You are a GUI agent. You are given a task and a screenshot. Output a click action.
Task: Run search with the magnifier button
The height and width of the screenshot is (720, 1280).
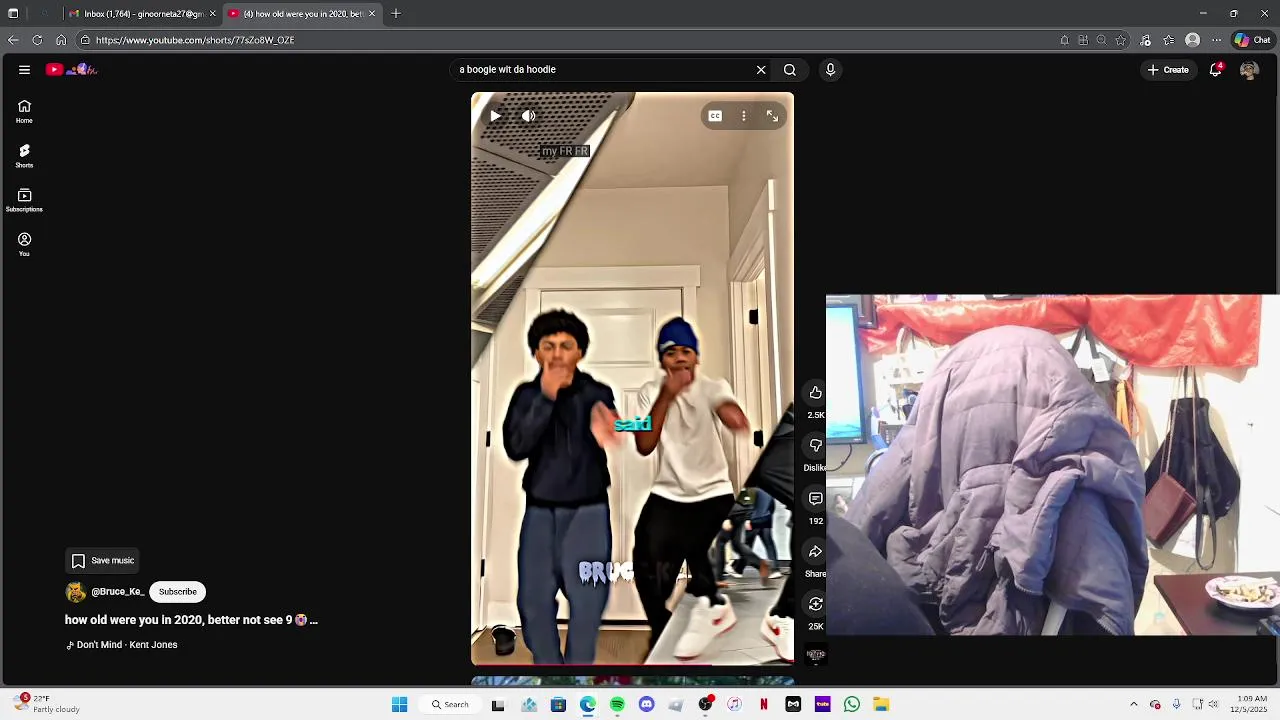pyautogui.click(x=790, y=70)
